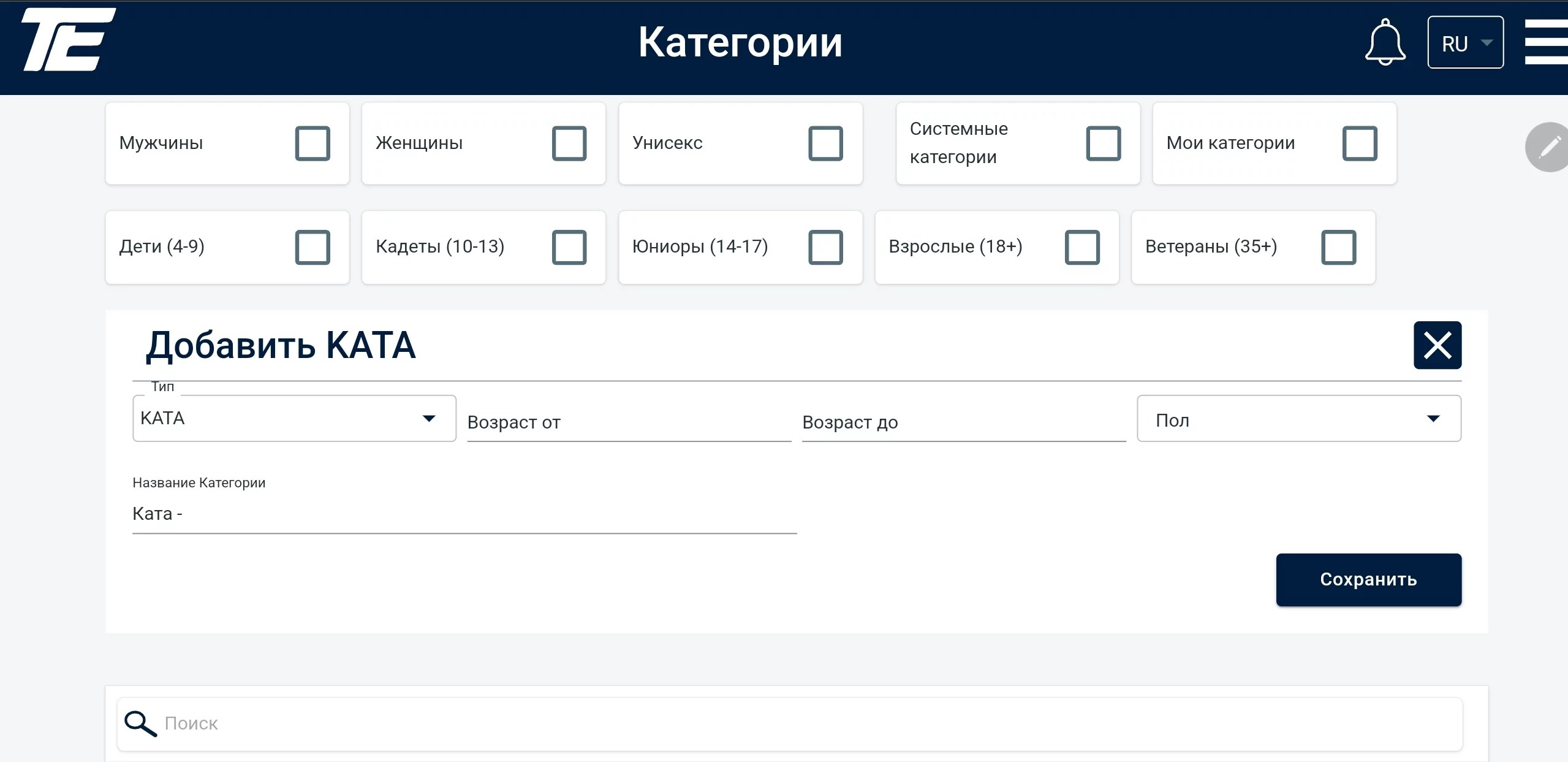Select the Юниоры (14-17) checkbox
The image size is (1568, 762).
(x=825, y=247)
